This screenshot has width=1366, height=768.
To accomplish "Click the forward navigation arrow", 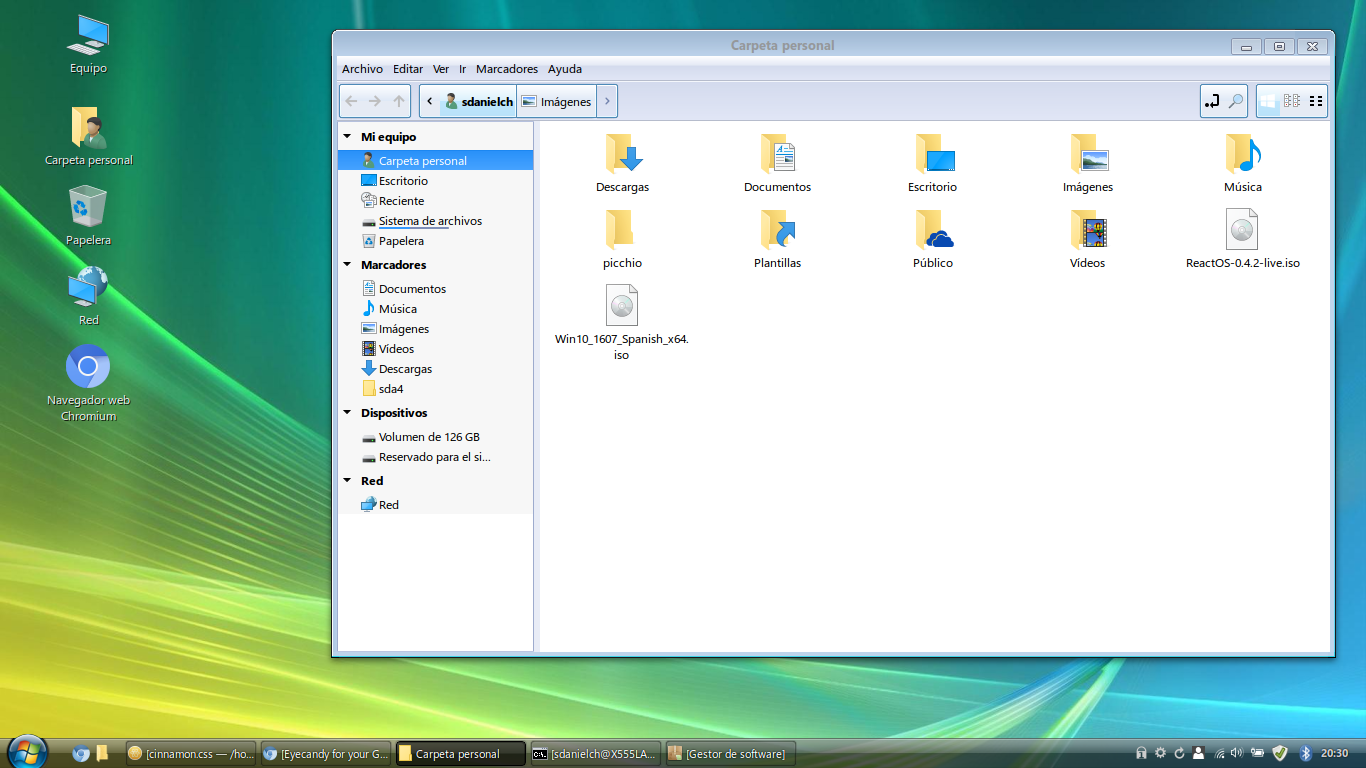I will [x=375, y=101].
